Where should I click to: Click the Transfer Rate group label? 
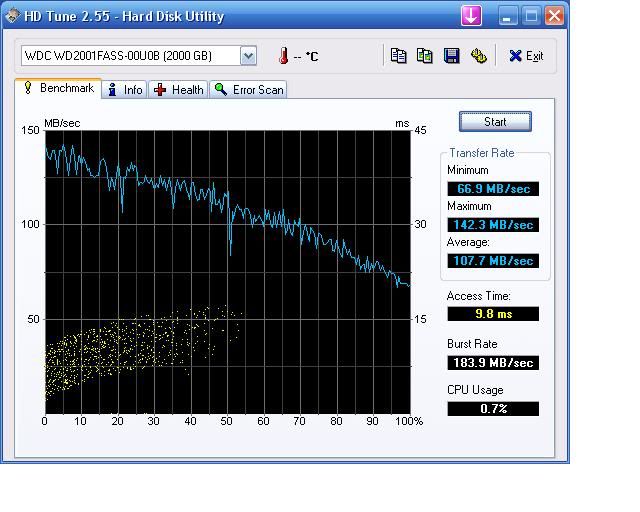[482, 153]
